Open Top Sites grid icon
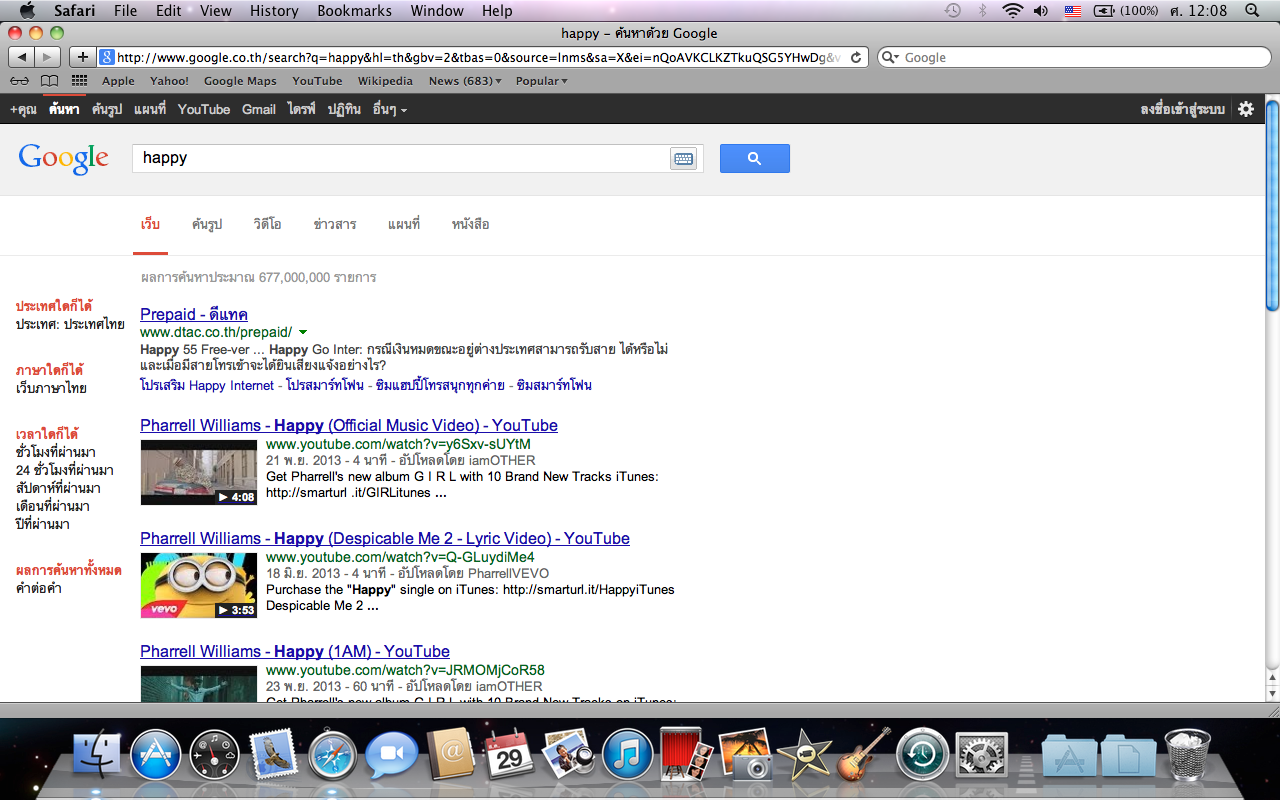This screenshot has width=1280, height=800. pyautogui.click(x=79, y=81)
